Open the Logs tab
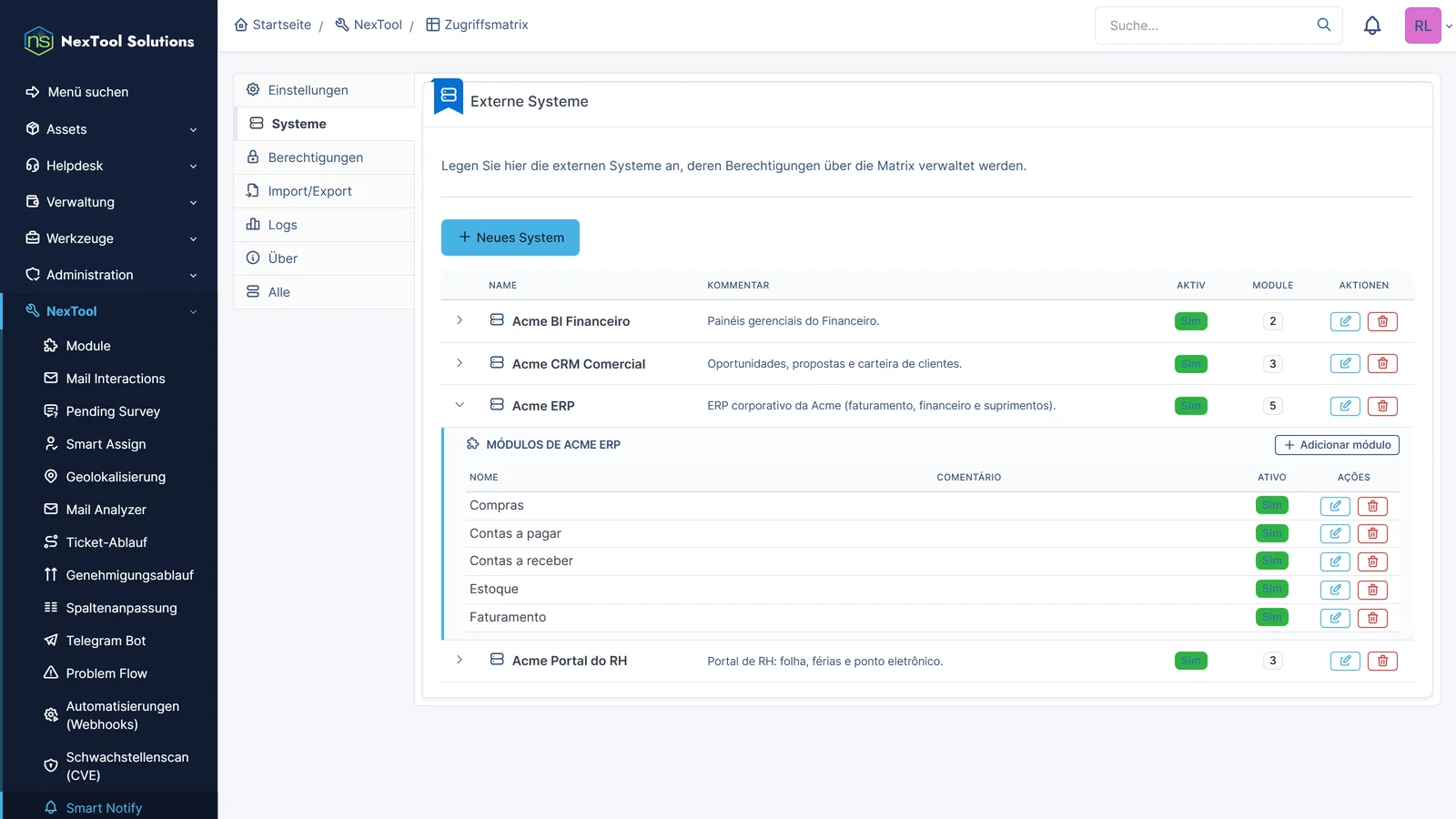Viewport: 1456px width, 819px height. 324,225
